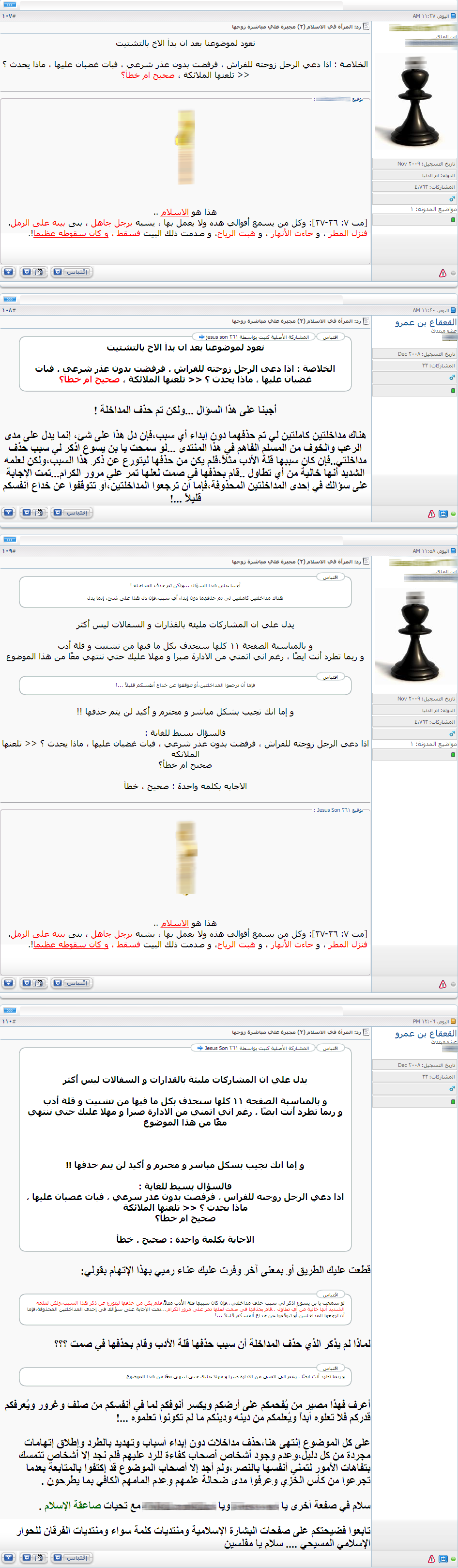The image size is (458, 1568).
Task: Click the green online status dot on post #108
Action: click(453, 514)
